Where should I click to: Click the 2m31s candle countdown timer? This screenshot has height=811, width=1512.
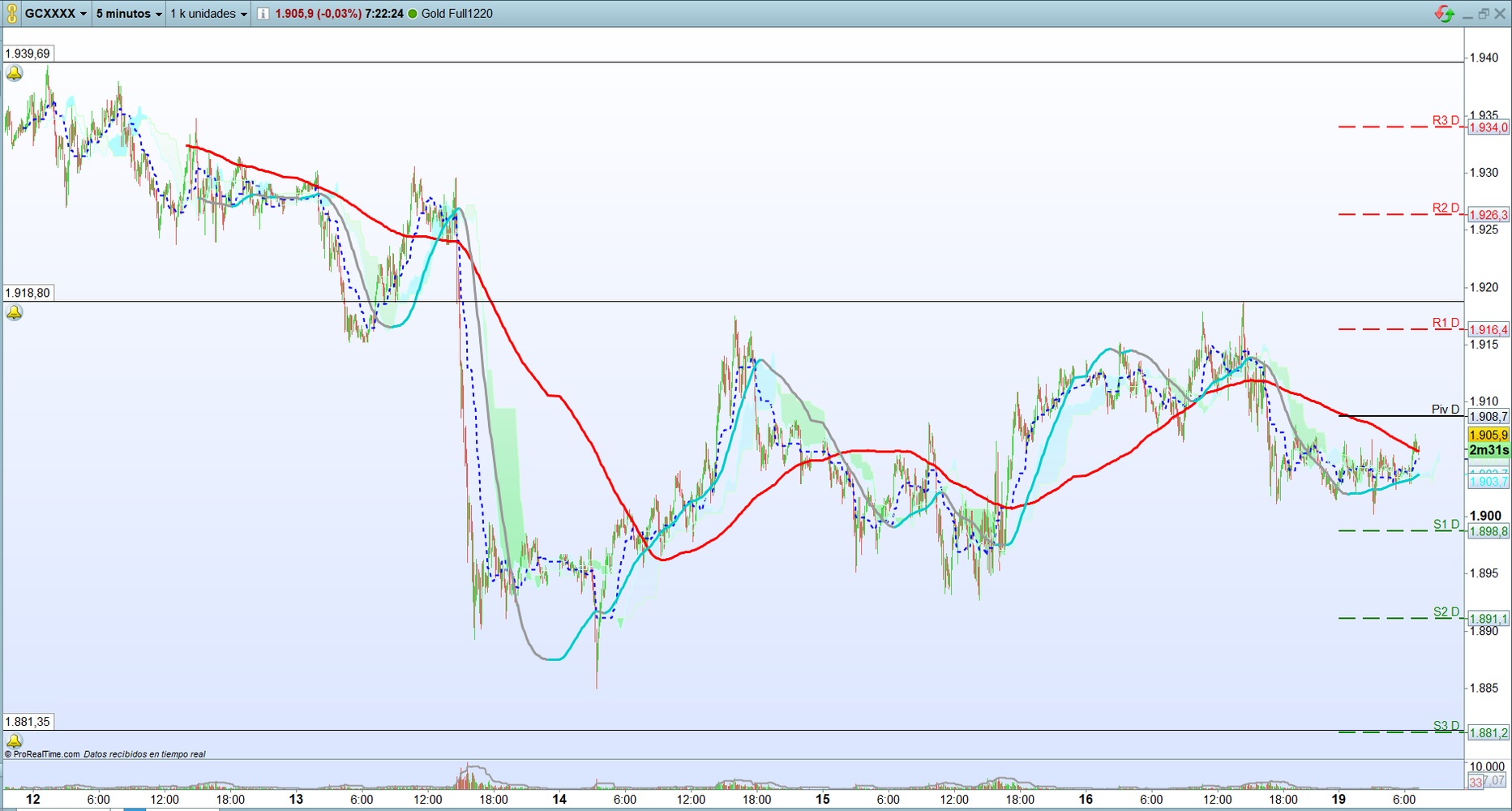[1488, 450]
